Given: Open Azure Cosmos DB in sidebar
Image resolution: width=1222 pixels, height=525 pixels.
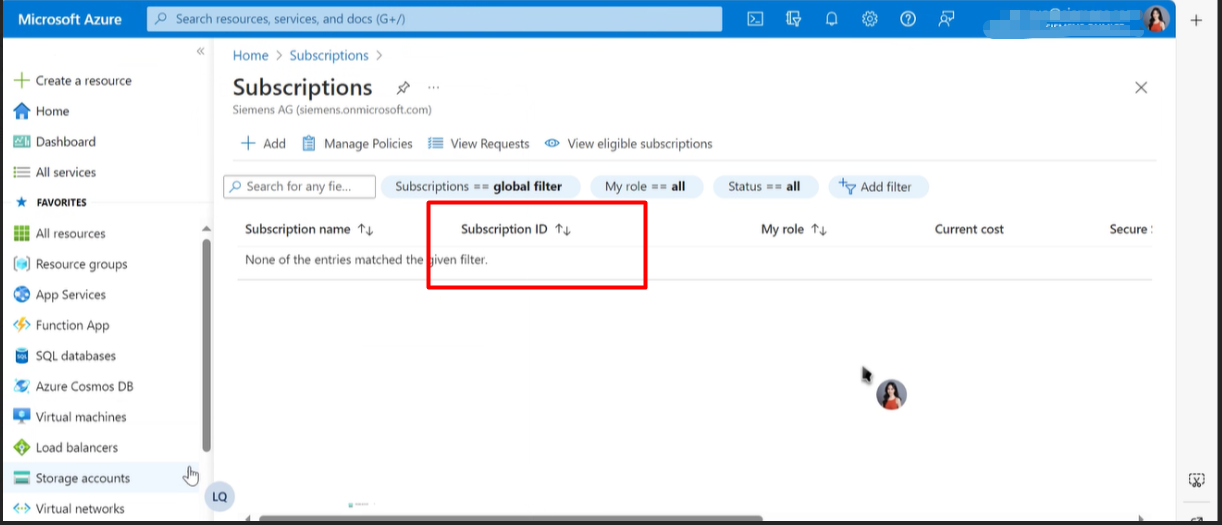Looking at the screenshot, I should [x=73, y=386].
